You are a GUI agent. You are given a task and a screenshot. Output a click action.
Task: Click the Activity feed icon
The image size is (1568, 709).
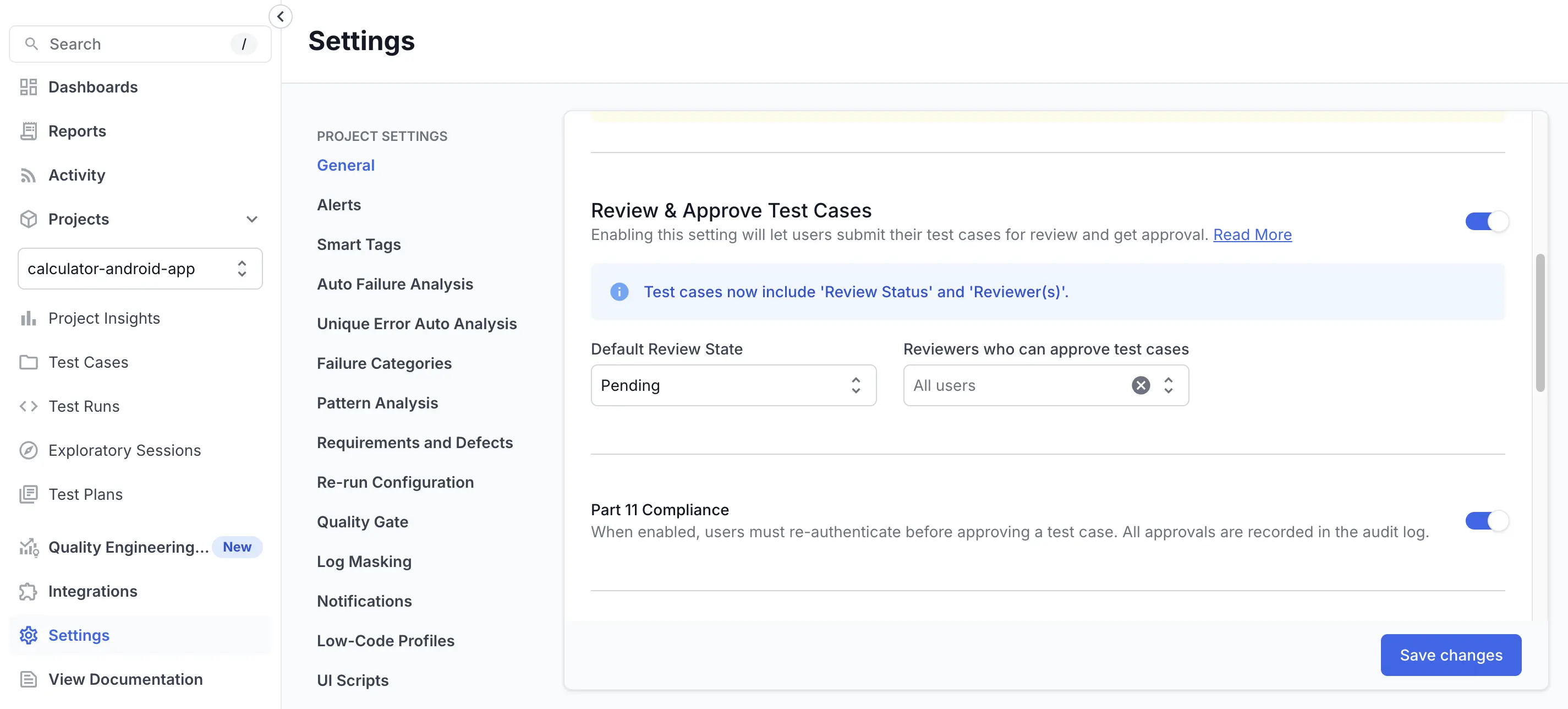28,175
